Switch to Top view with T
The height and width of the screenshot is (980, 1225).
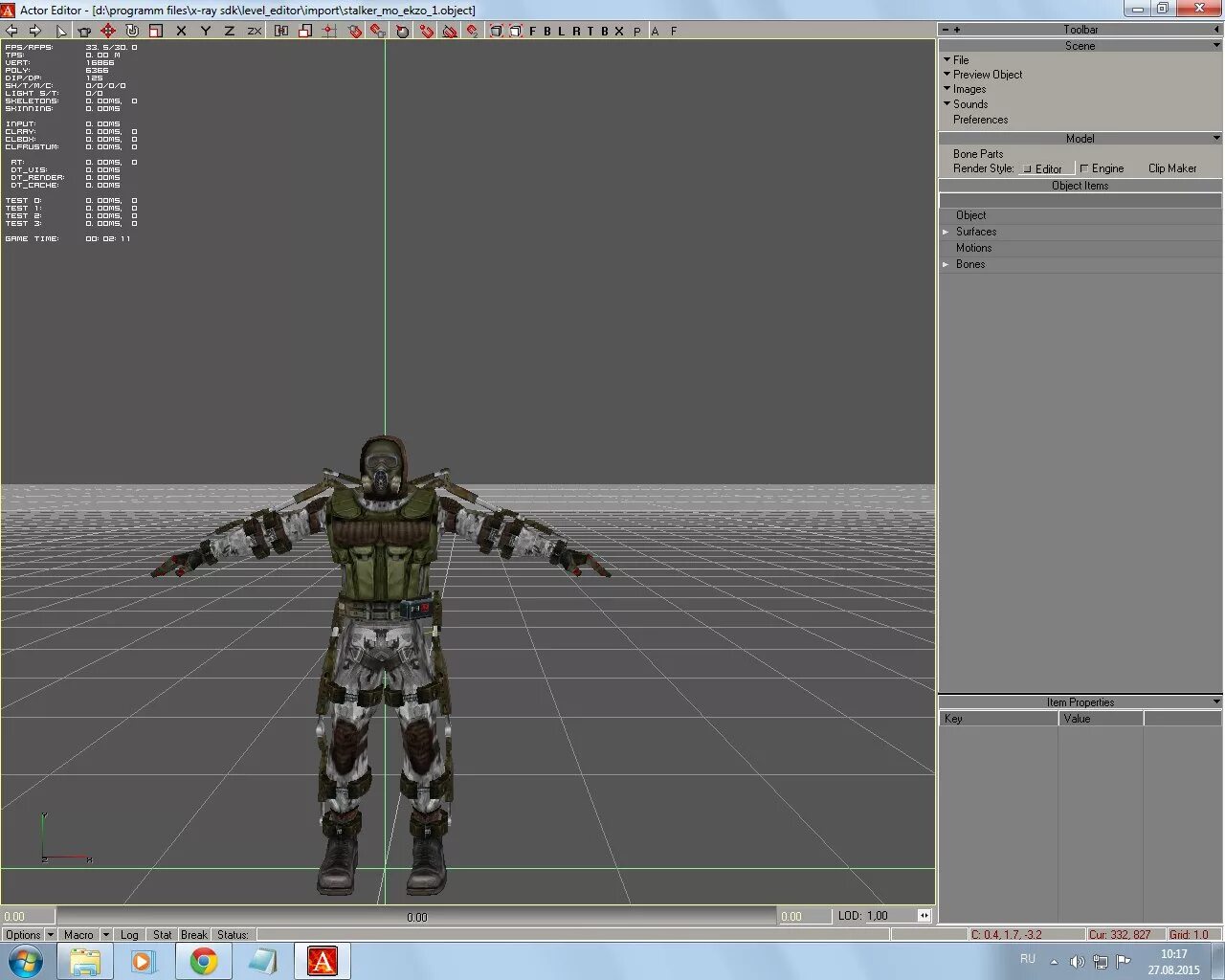pyautogui.click(x=590, y=31)
